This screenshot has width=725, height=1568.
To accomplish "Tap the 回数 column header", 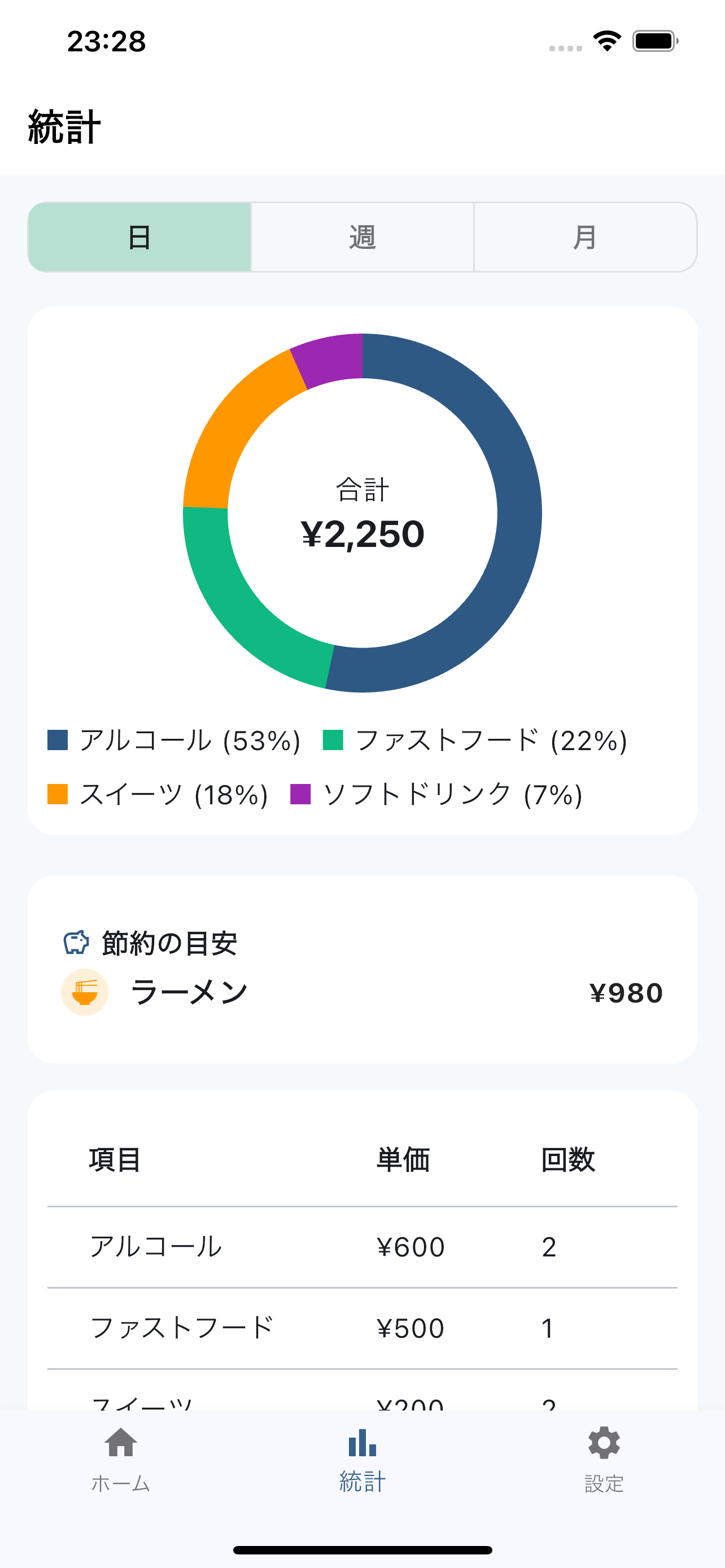I will point(568,1159).
